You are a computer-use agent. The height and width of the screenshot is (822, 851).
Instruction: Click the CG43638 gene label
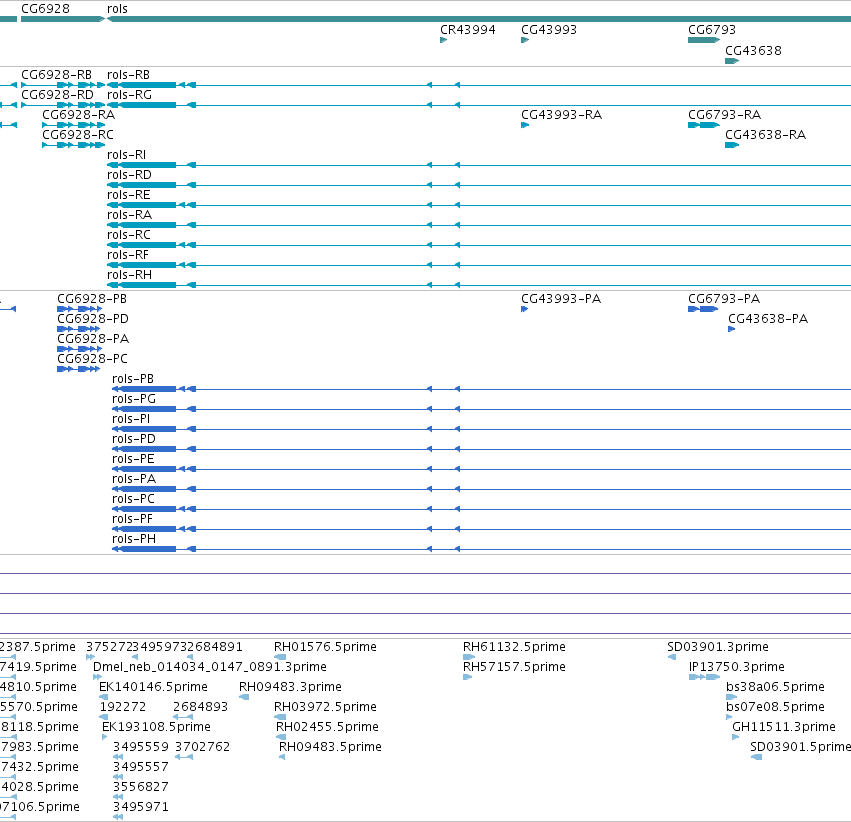pyautogui.click(x=753, y=51)
